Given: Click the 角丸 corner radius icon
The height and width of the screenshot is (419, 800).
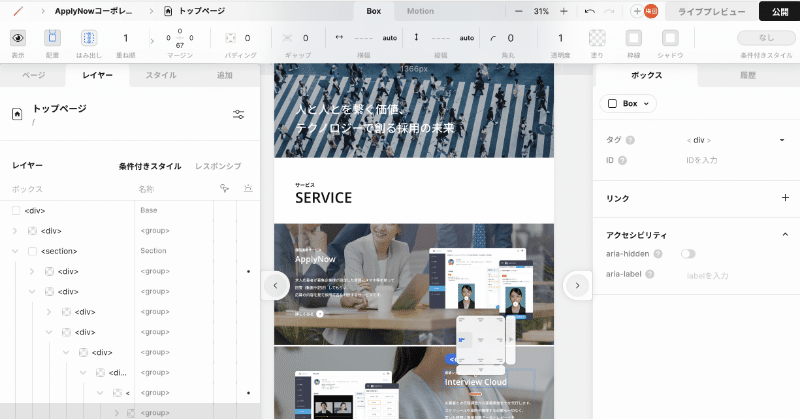Looking at the screenshot, I should 493,38.
